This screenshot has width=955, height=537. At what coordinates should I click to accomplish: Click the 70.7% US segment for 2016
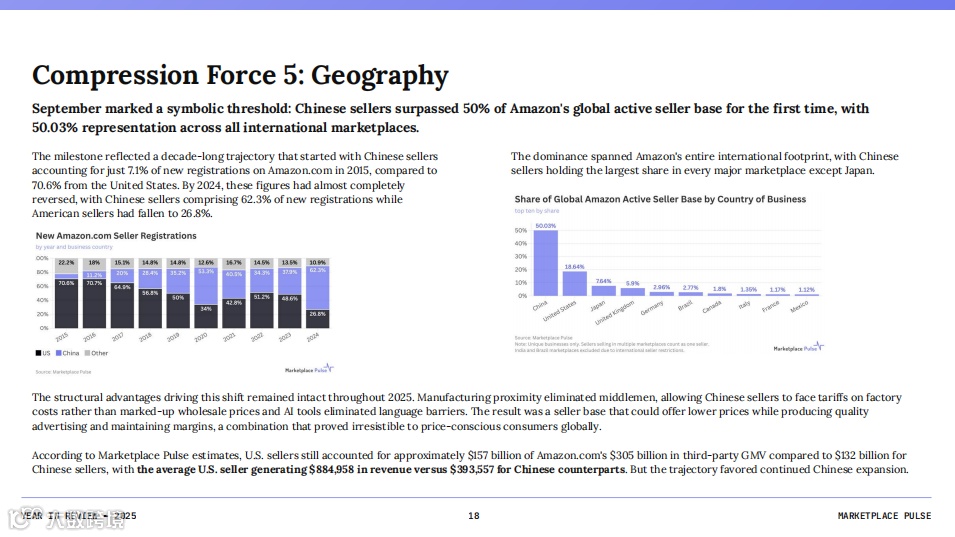(x=94, y=304)
